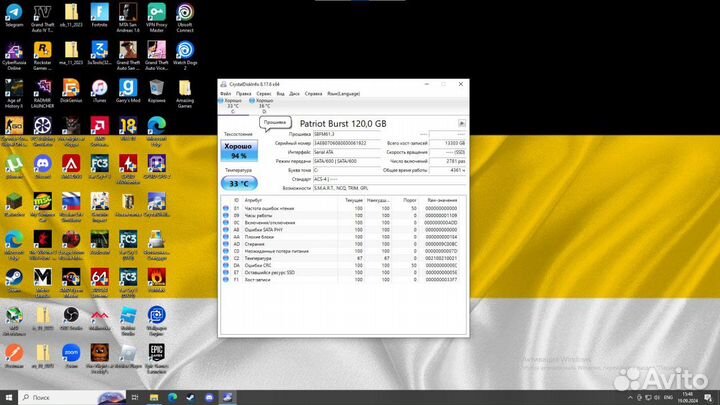Click the next disk arrow button
Viewport: 720px width, 405px height.
[x=461, y=123]
